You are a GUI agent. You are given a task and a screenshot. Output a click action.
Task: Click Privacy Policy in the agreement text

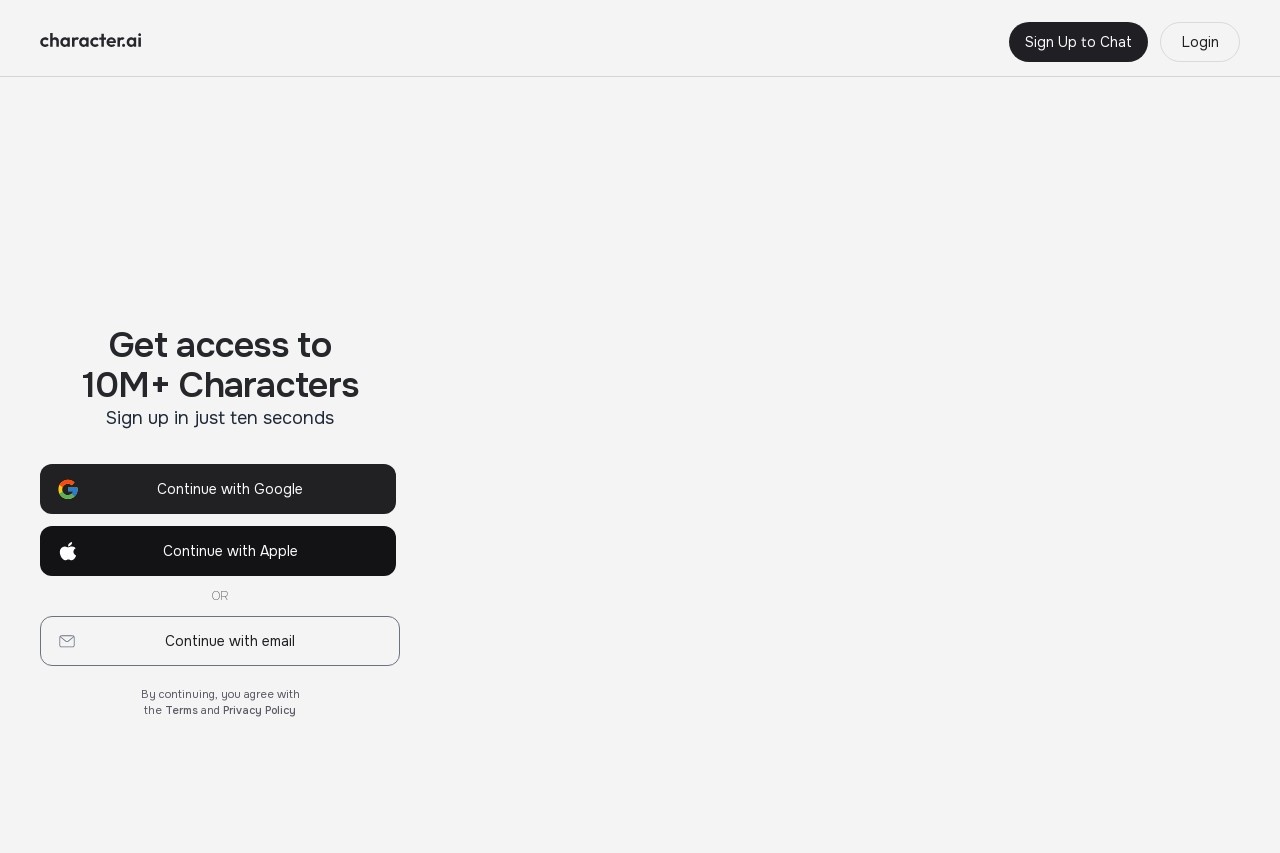point(259,710)
